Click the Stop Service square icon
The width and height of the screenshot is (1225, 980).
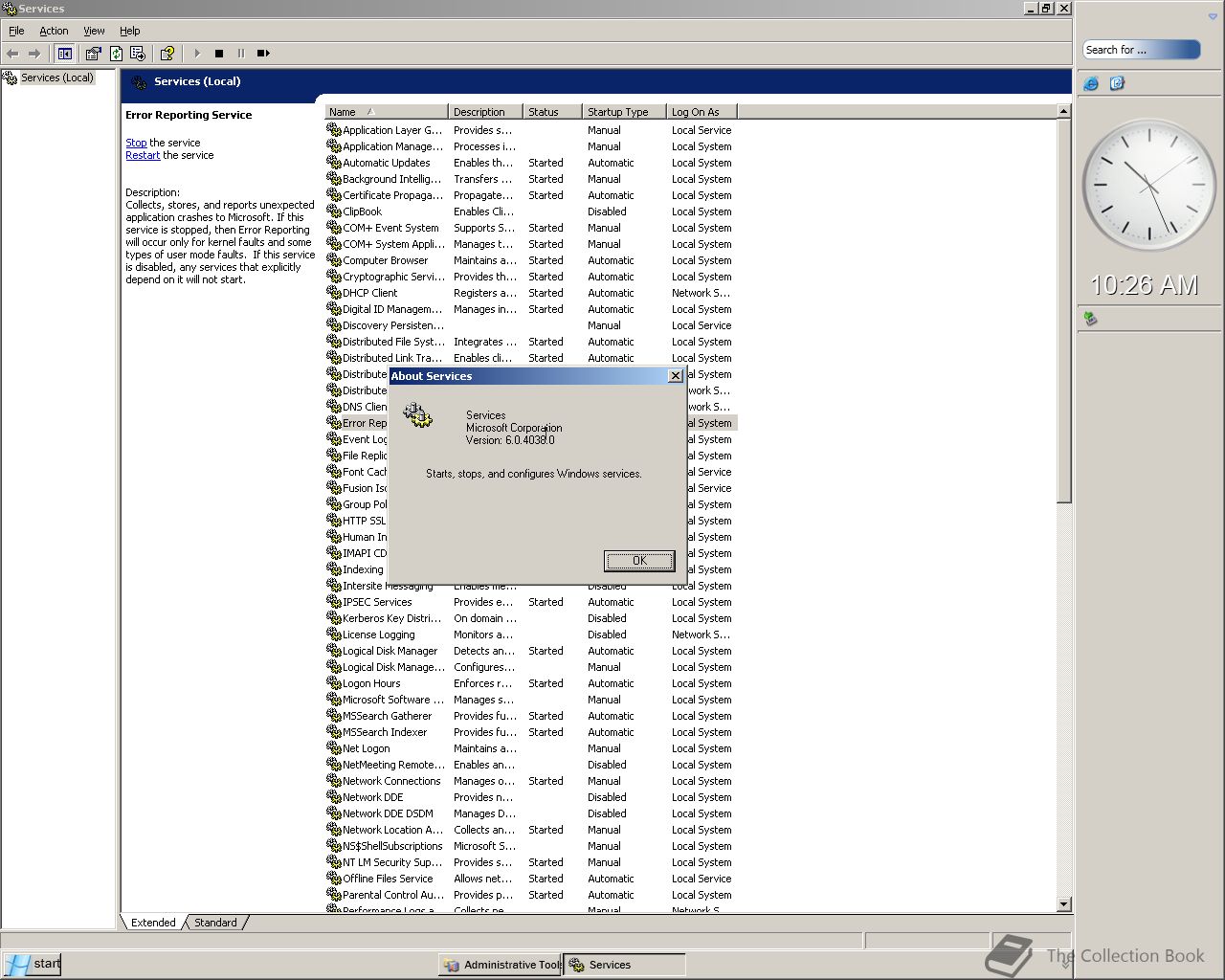click(219, 54)
